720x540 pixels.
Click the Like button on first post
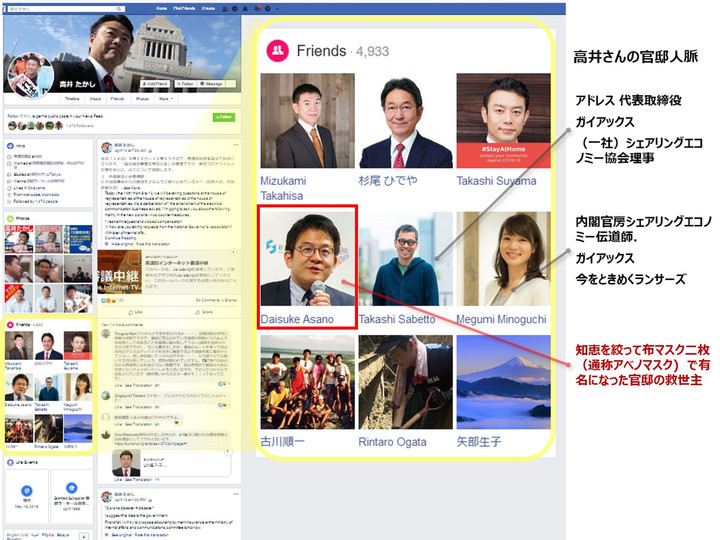[x=135, y=312]
